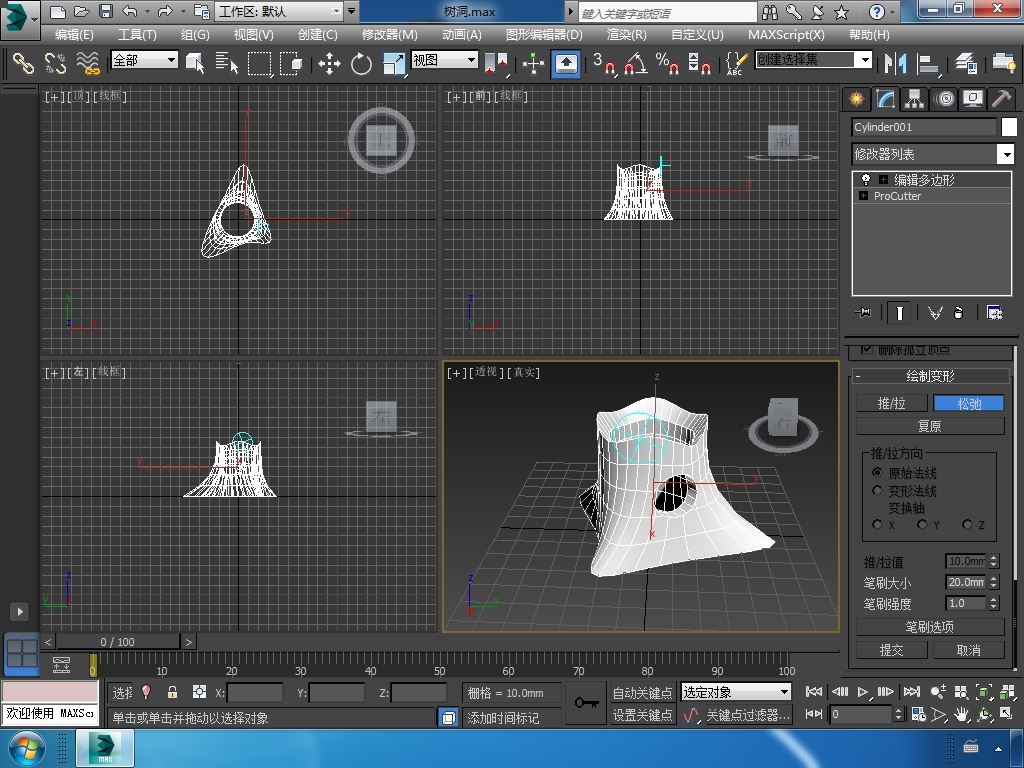Screen dimensions: 1024x768
Task: Open the Utilities hammer tab
Action: click(1001, 98)
